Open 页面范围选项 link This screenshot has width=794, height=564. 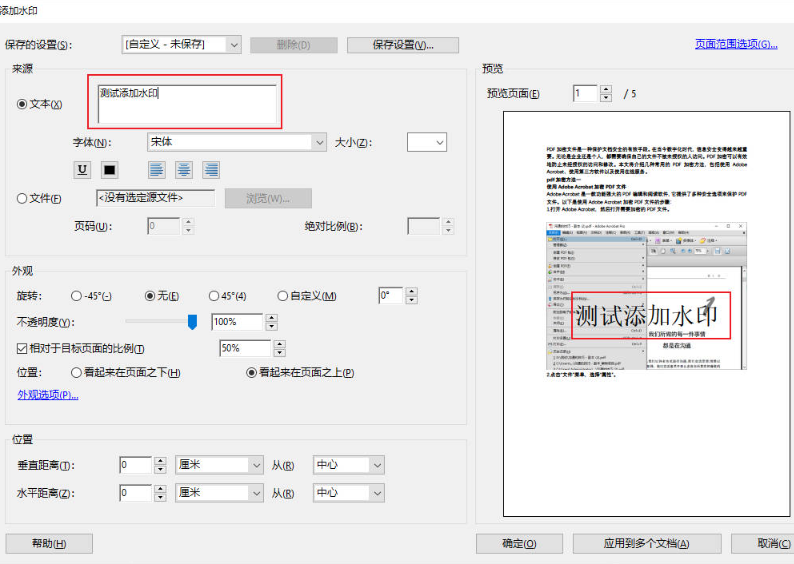tap(736, 44)
